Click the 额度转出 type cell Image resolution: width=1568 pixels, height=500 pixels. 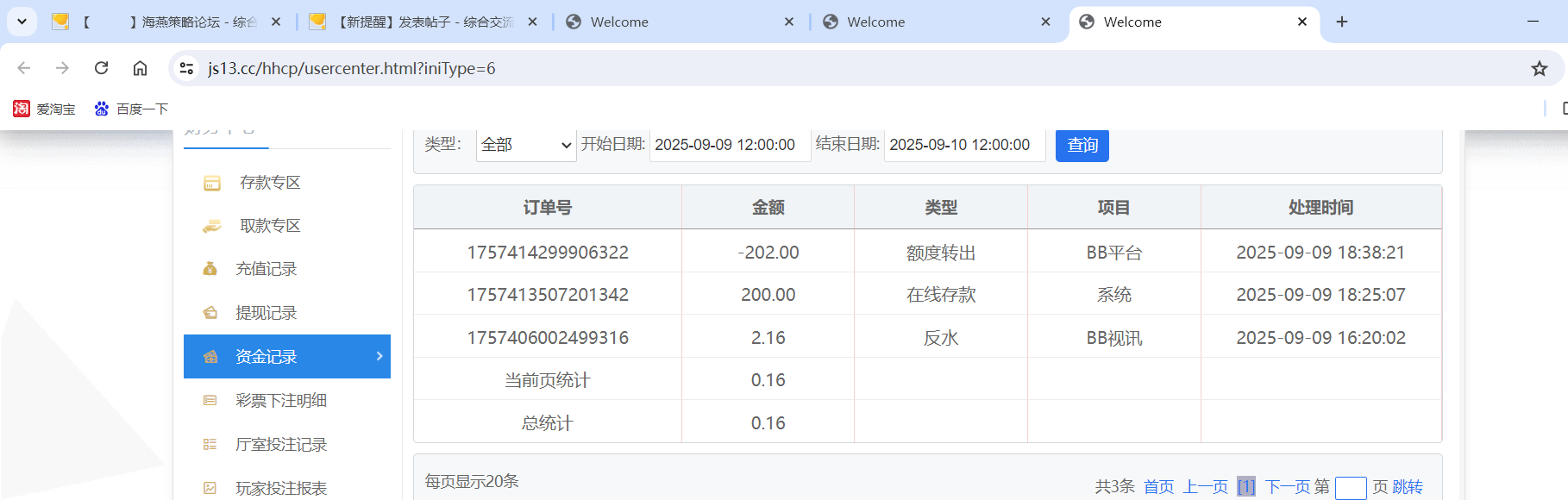(941, 253)
